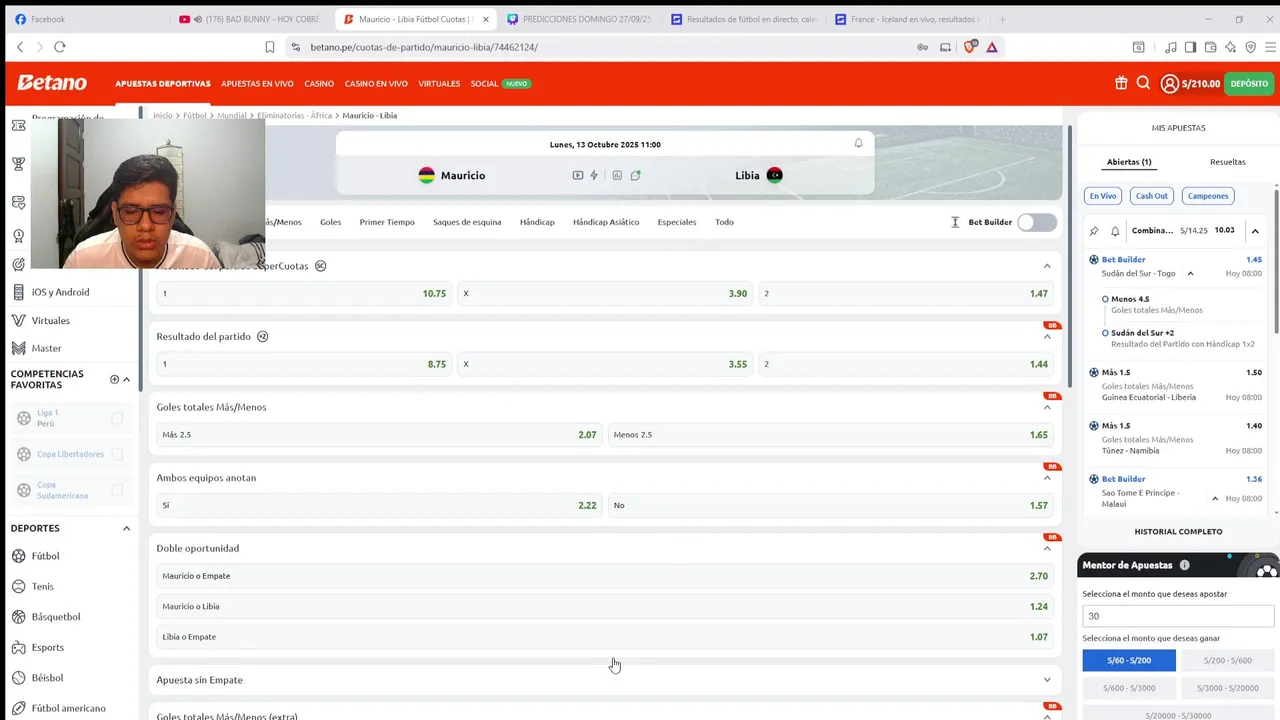Viewport: 1280px width, 720px height.
Task: Filter bets by En Vivo
Action: (x=1103, y=196)
